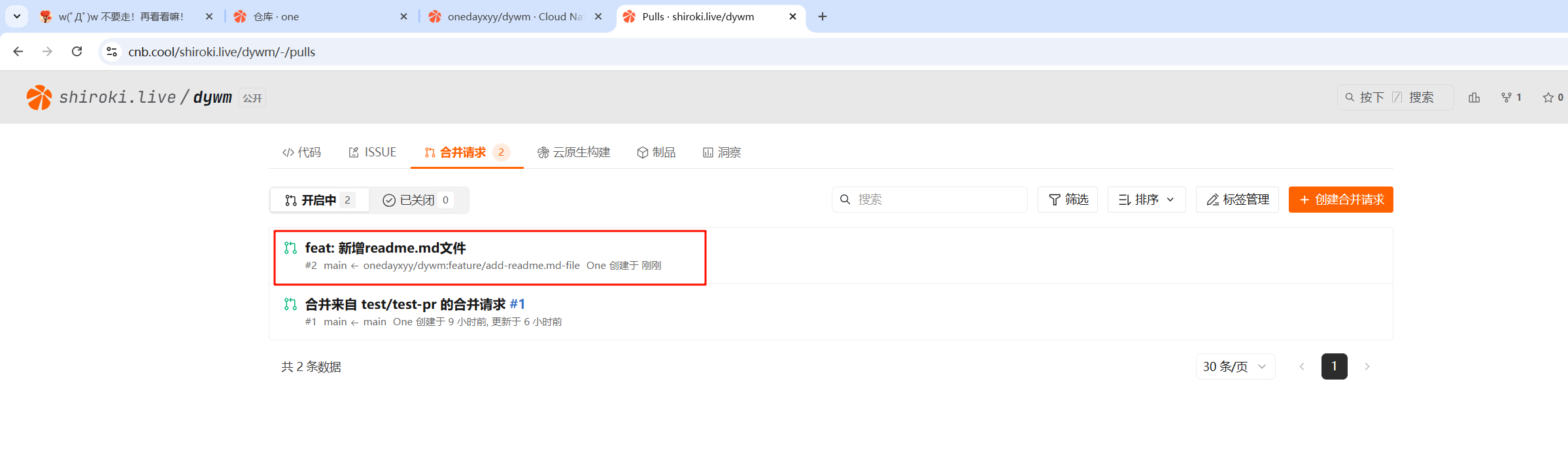Image resolution: width=1568 pixels, height=462 pixels.
Task: Open the 标签管理 label management button
Action: point(1237,200)
